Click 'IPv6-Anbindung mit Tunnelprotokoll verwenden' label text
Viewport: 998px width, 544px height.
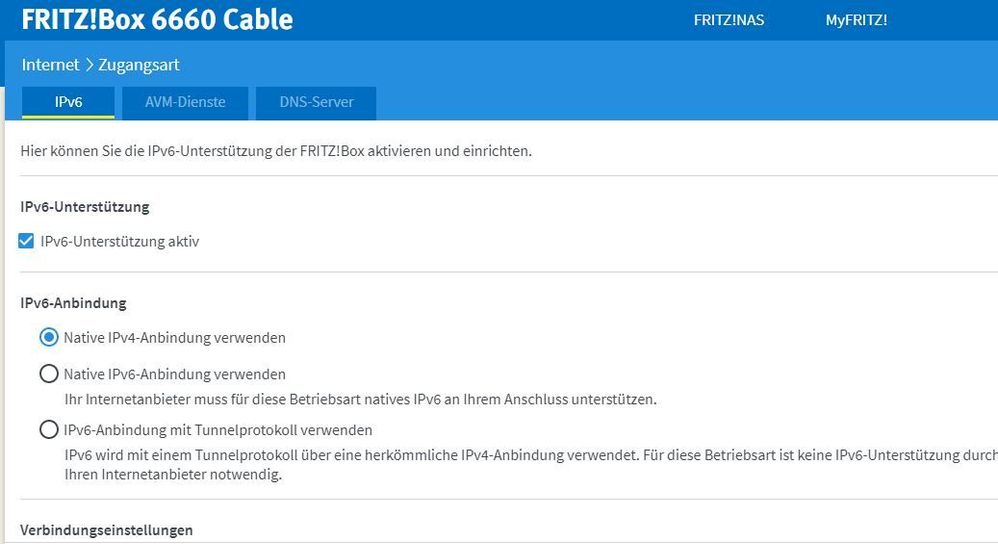coord(218,430)
